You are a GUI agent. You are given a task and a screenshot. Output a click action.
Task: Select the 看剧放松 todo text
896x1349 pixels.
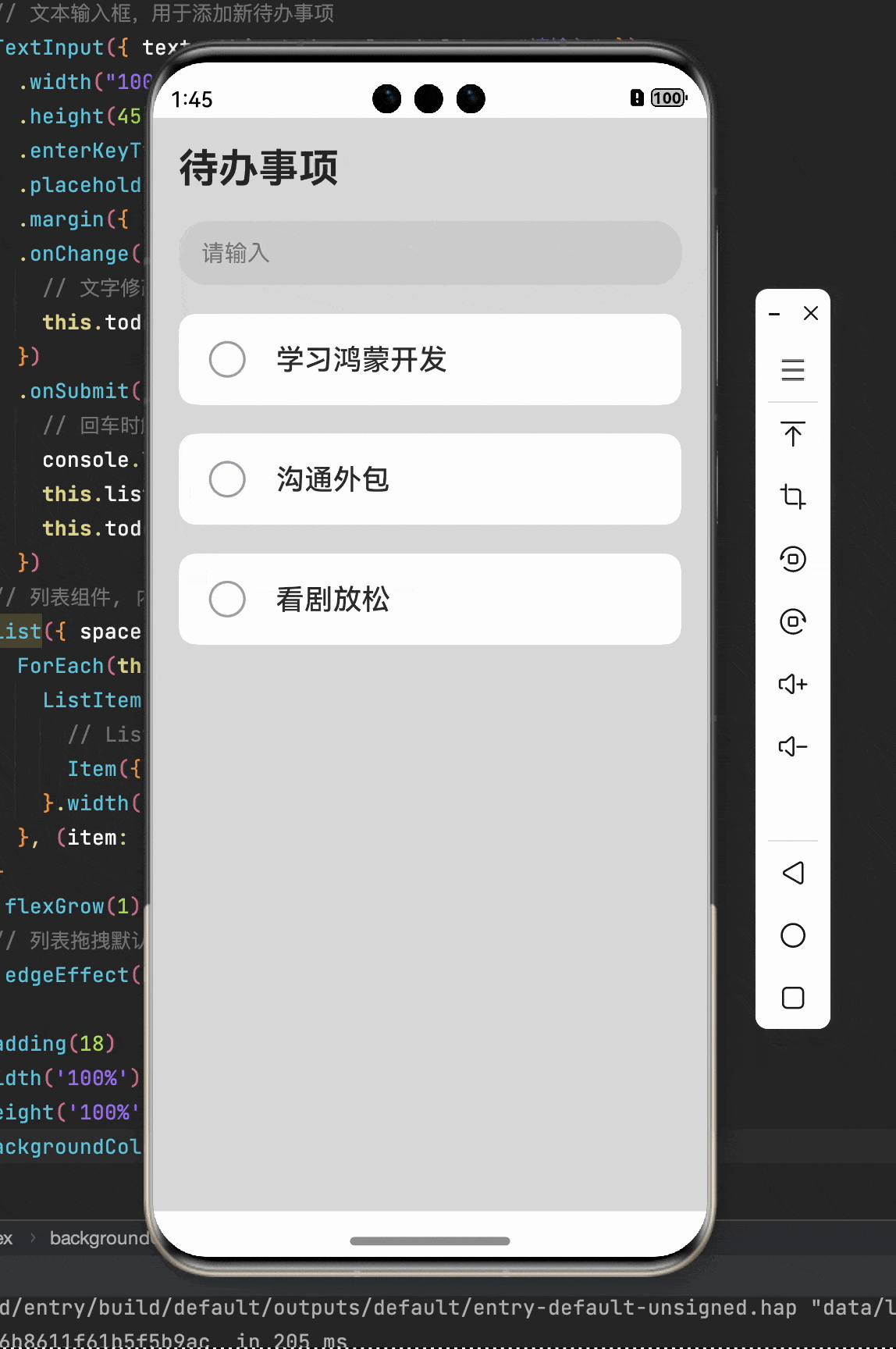pyautogui.click(x=332, y=600)
